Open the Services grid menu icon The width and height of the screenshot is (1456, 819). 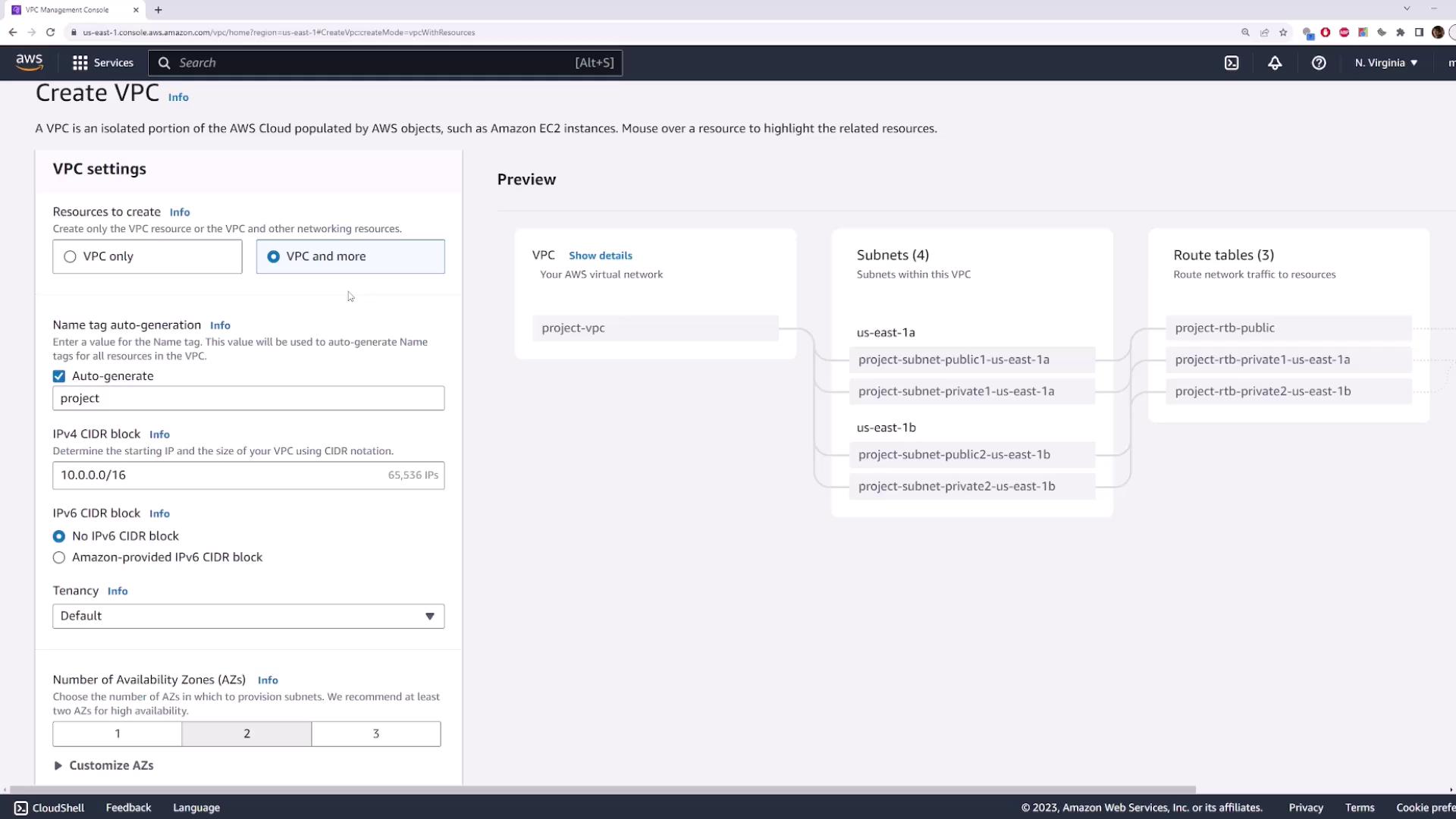point(80,63)
